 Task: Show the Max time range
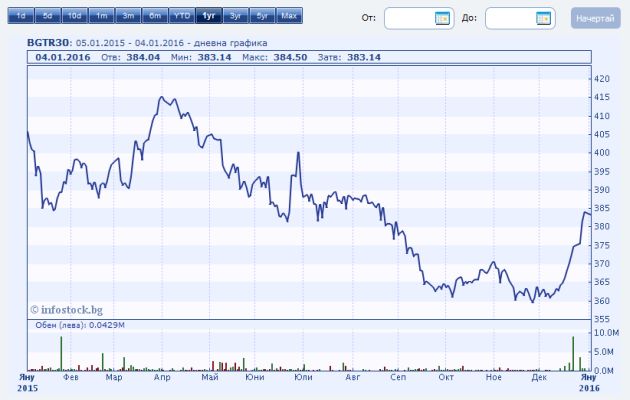288,17
